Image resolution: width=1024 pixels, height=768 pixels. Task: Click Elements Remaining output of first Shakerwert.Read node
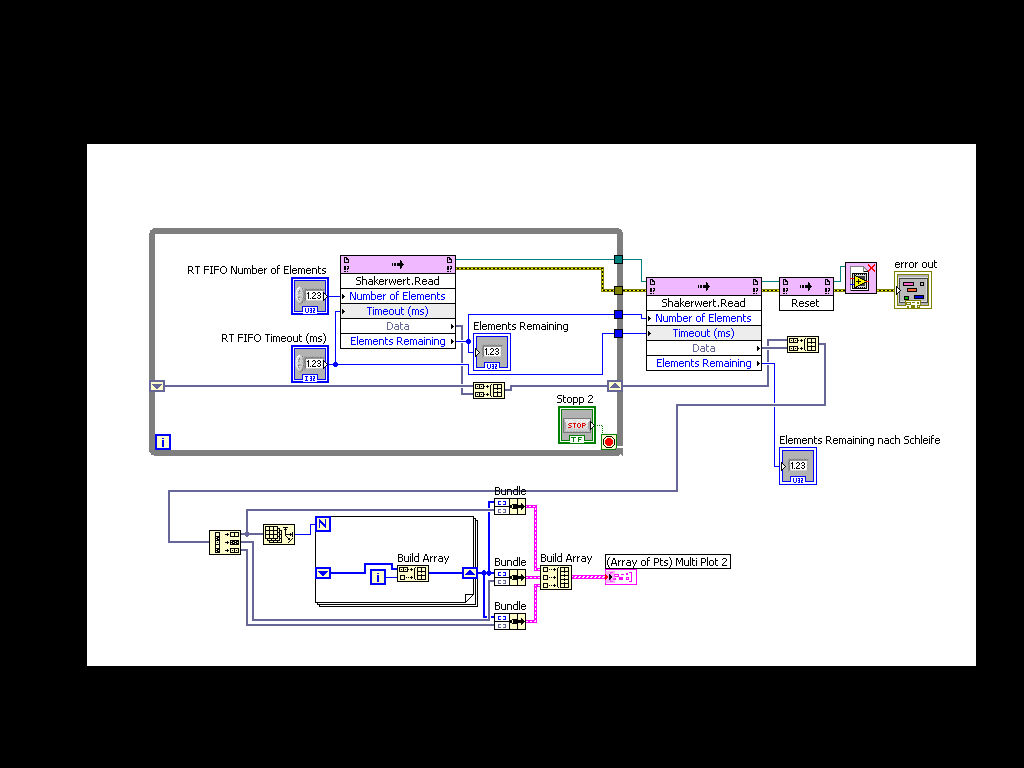pyautogui.click(x=398, y=341)
